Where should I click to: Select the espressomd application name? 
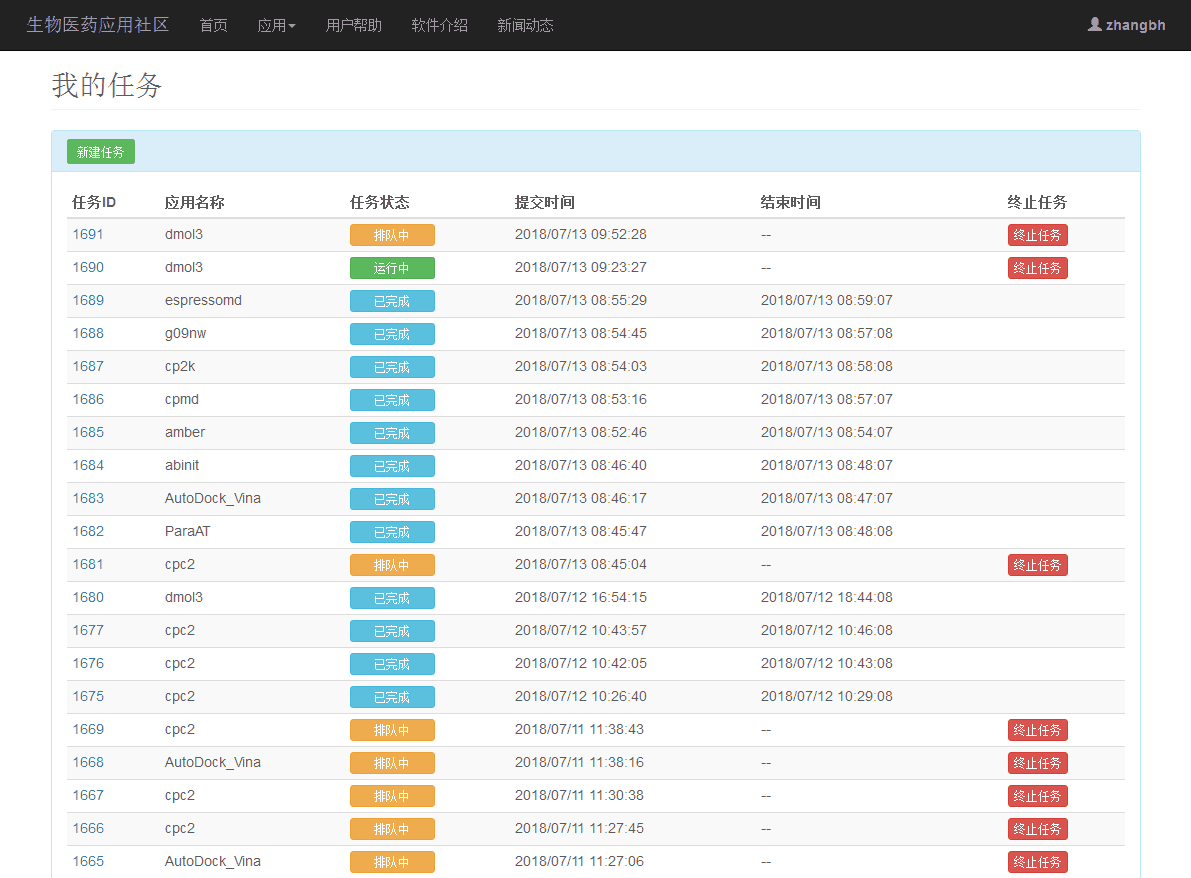tap(204, 301)
